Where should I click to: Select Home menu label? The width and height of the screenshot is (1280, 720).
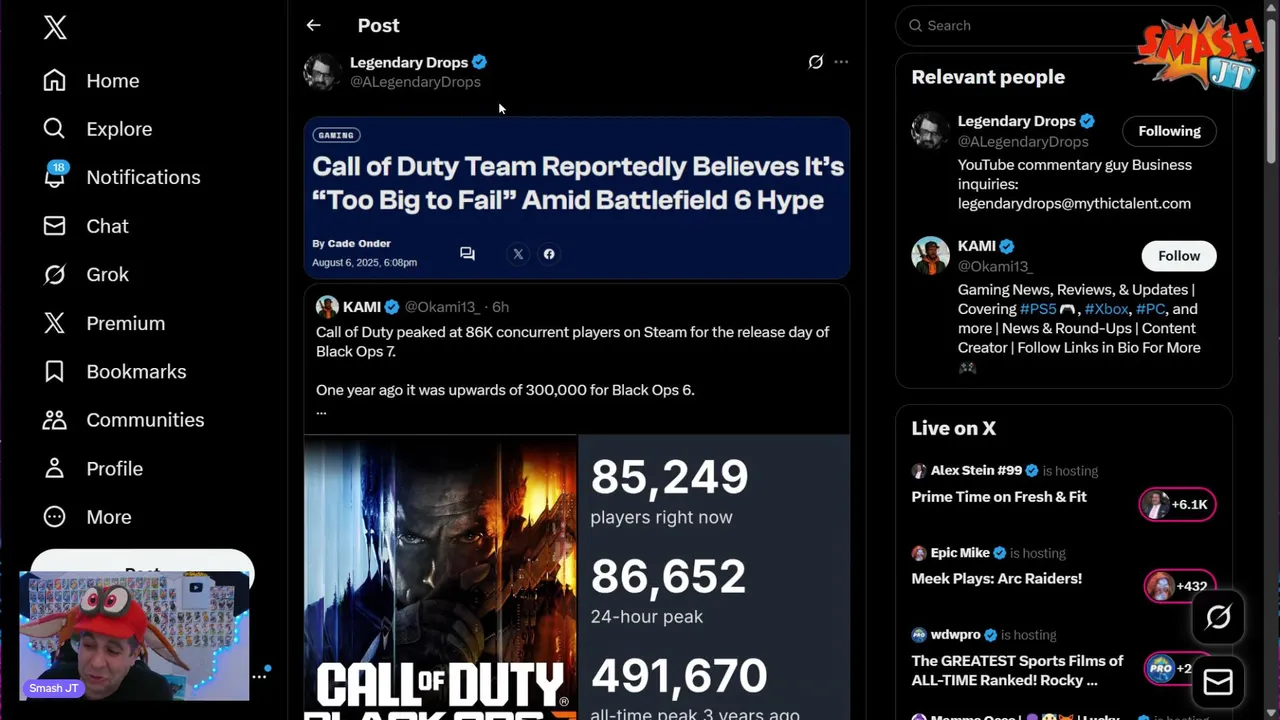tap(113, 81)
